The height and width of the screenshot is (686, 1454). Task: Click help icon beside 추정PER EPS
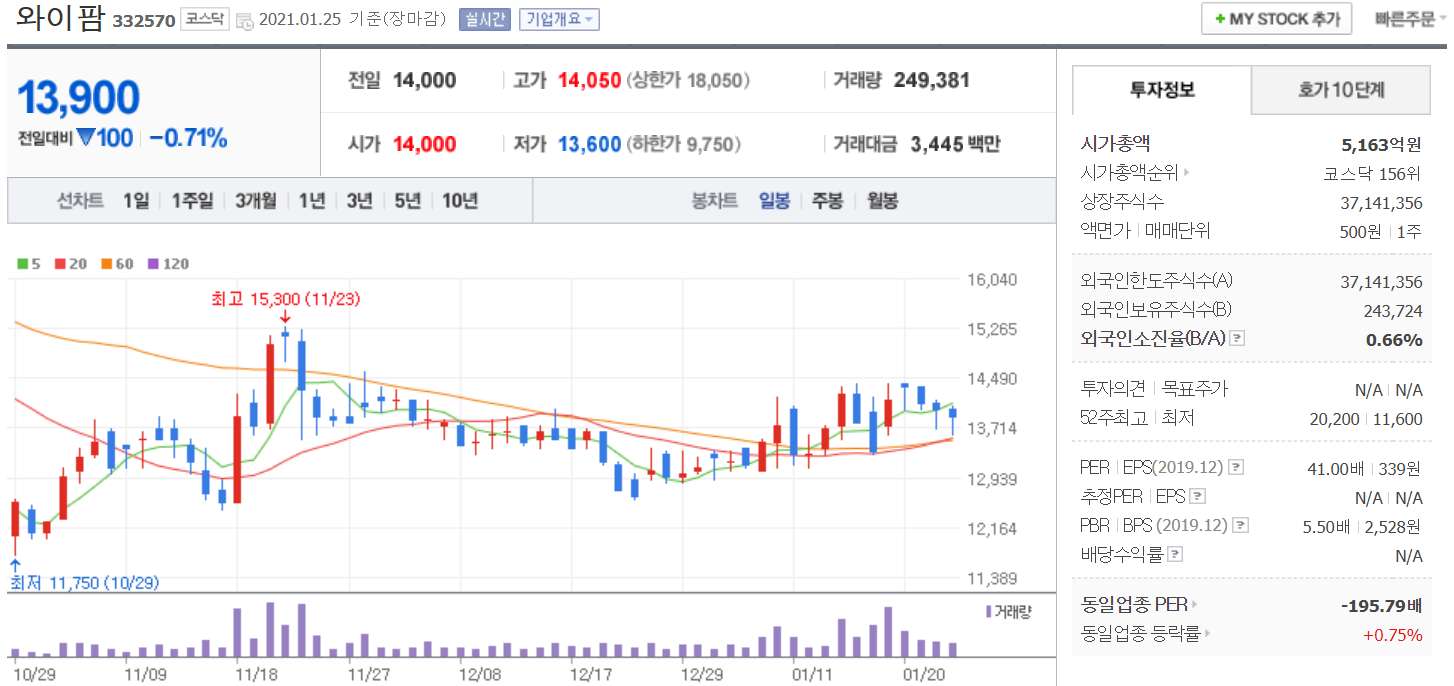pyautogui.click(x=1197, y=496)
